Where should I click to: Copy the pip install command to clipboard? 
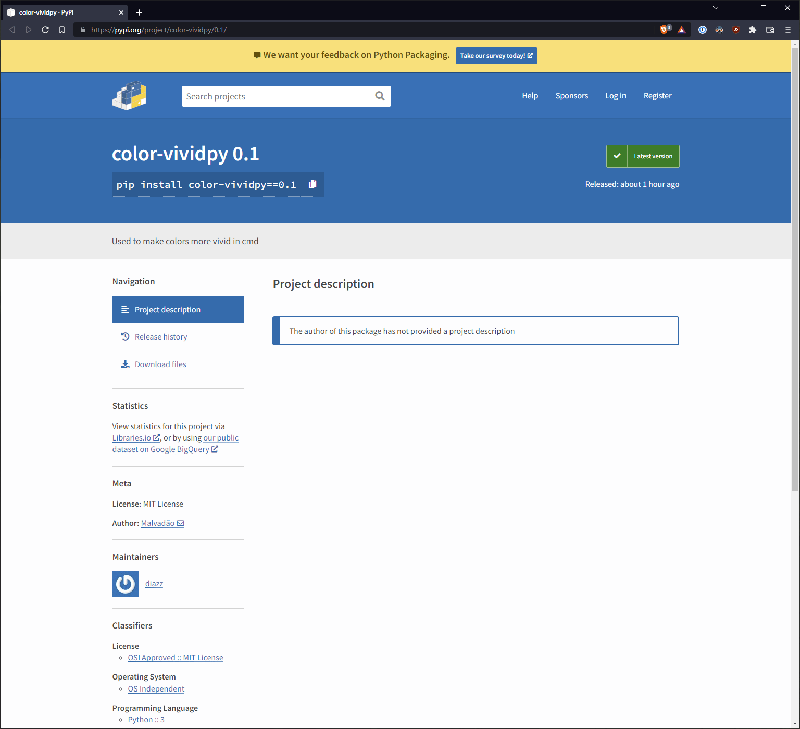(x=312, y=184)
